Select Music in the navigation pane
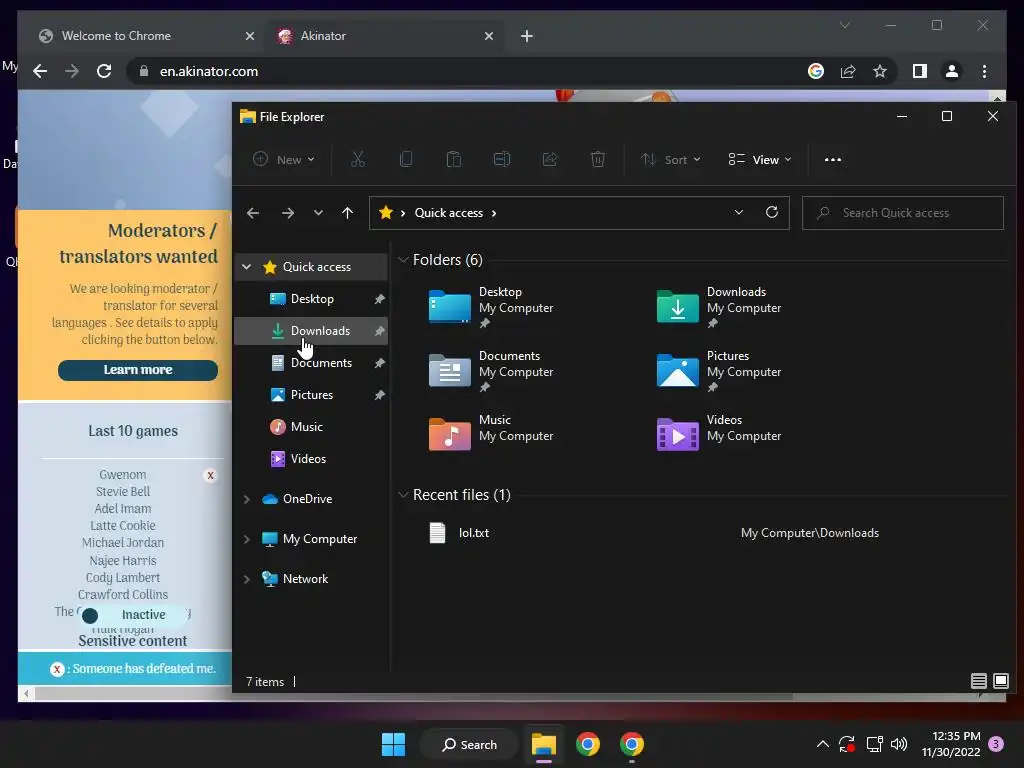 pos(312,426)
